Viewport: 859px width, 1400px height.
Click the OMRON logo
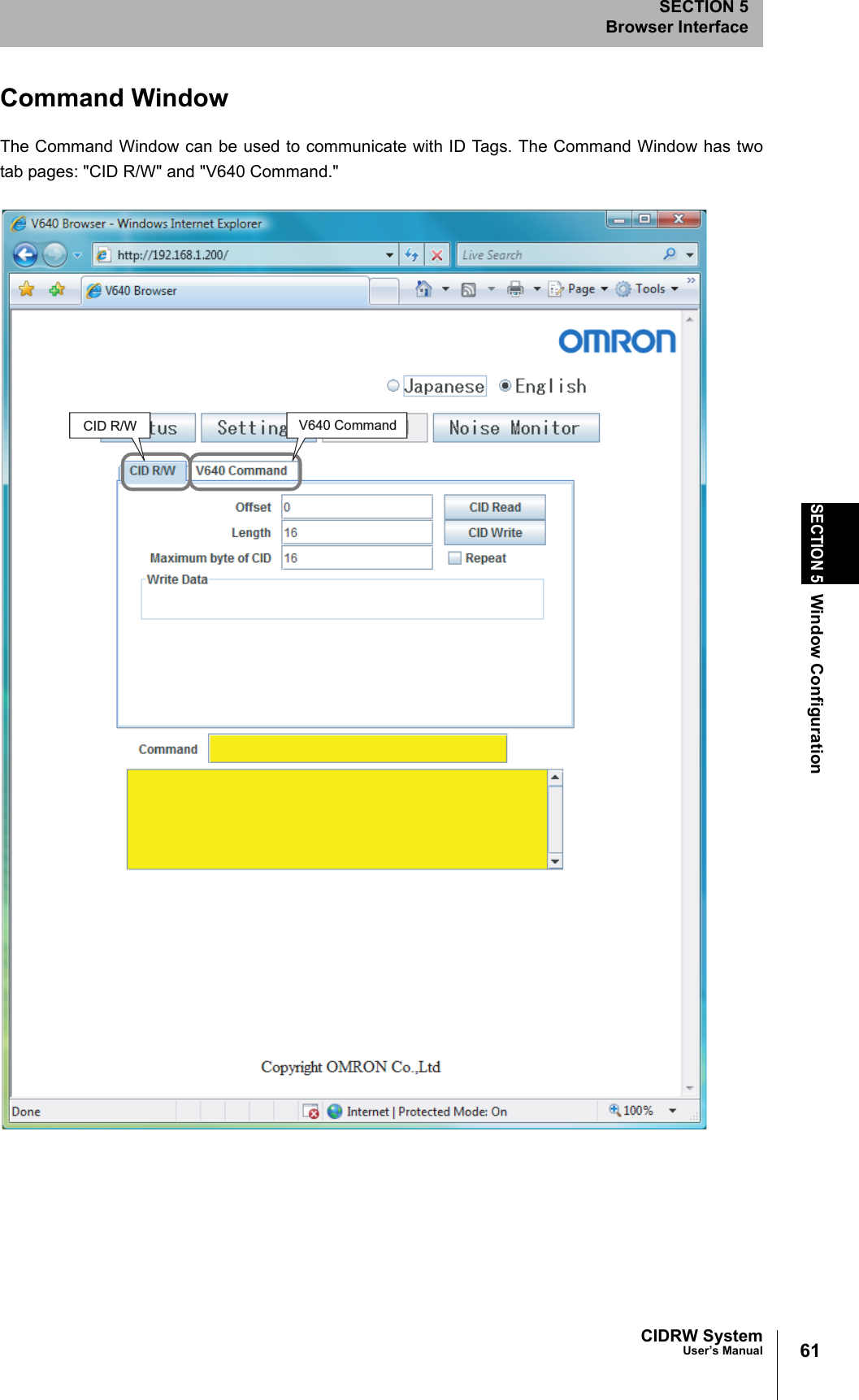(x=617, y=341)
